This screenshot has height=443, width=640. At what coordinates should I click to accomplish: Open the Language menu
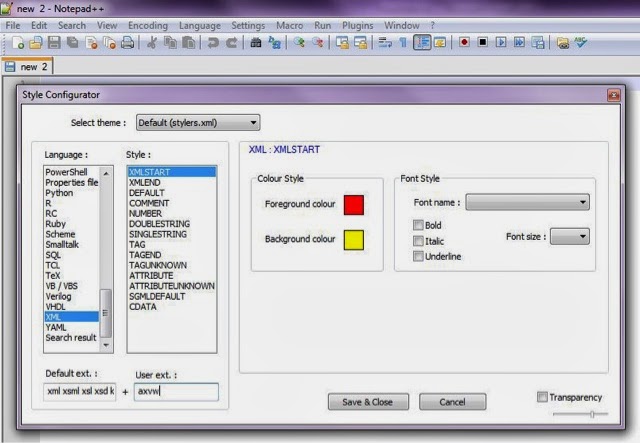click(200, 25)
